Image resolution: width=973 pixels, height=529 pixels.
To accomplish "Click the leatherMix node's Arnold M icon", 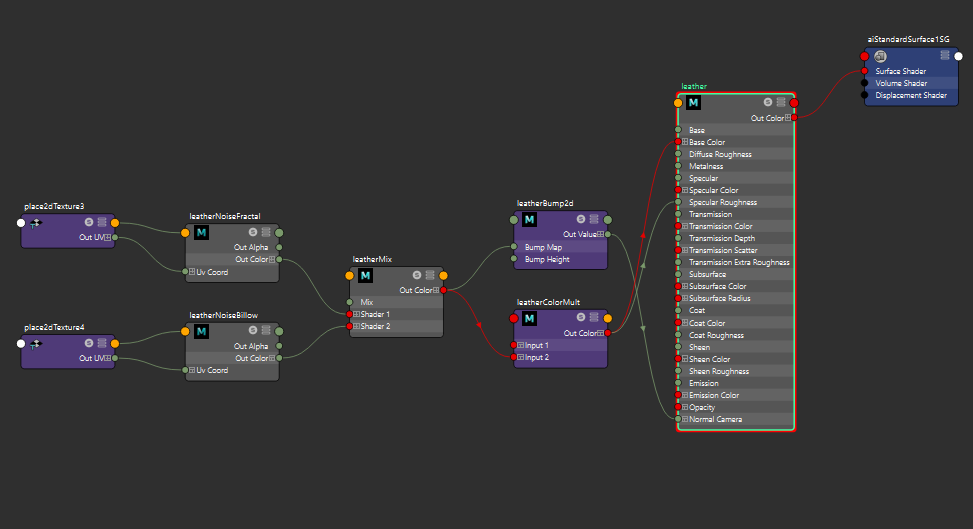I will tap(366, 275).
